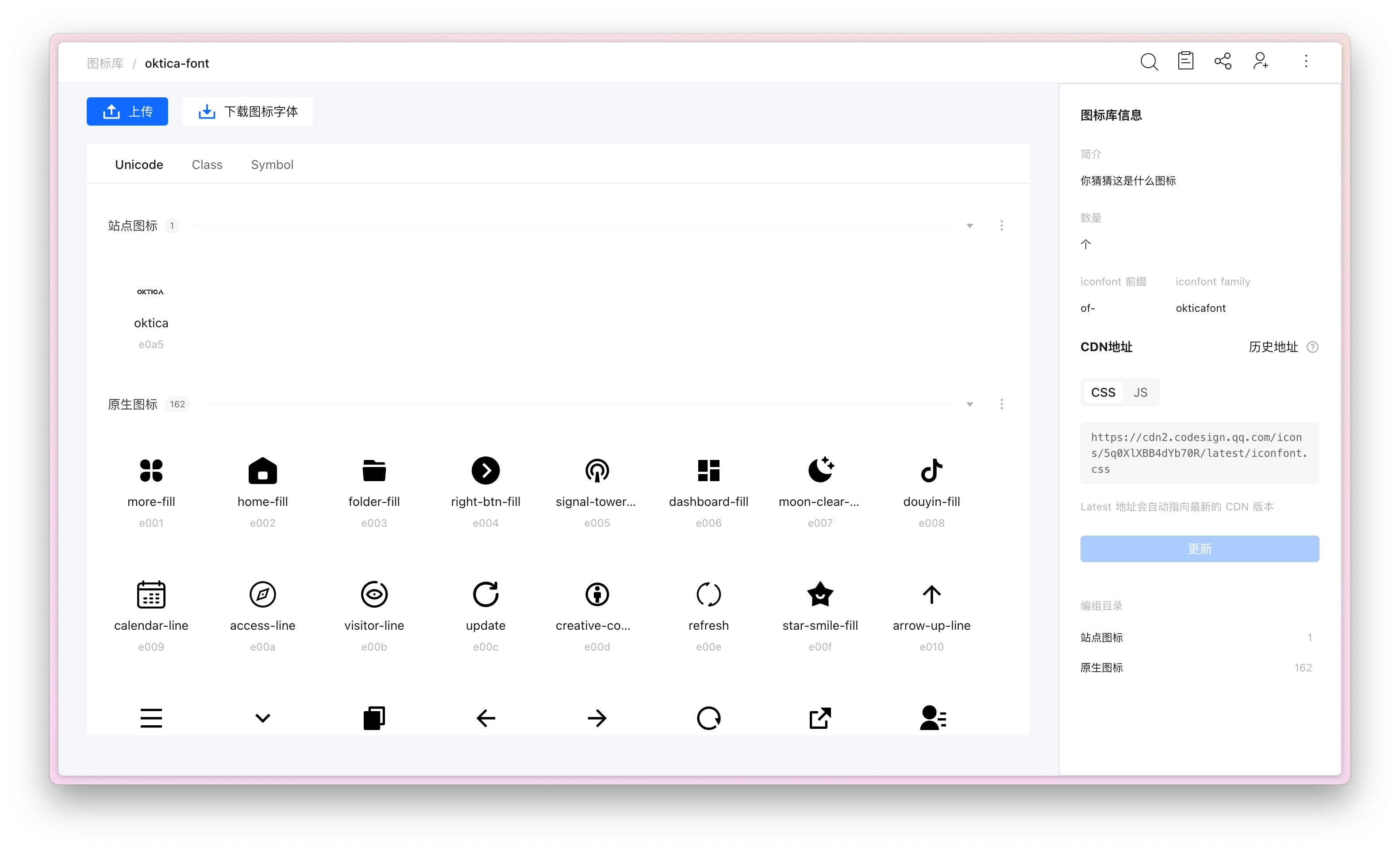Image resolution: width=1400 pixels, height=850 pixels.
Task: Click 下载图标字体 download button
Action: click(x=248, y=111)
